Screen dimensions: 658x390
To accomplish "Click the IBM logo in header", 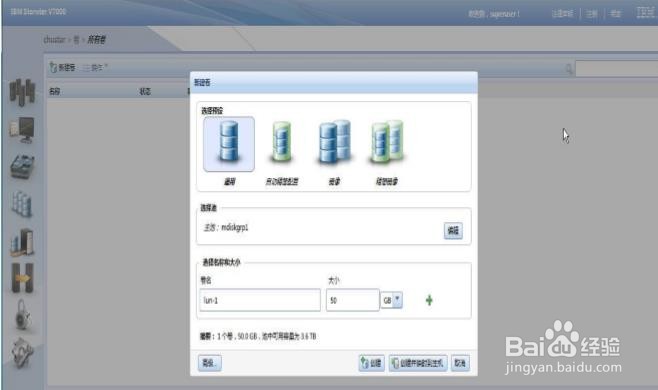I will 645,12.
